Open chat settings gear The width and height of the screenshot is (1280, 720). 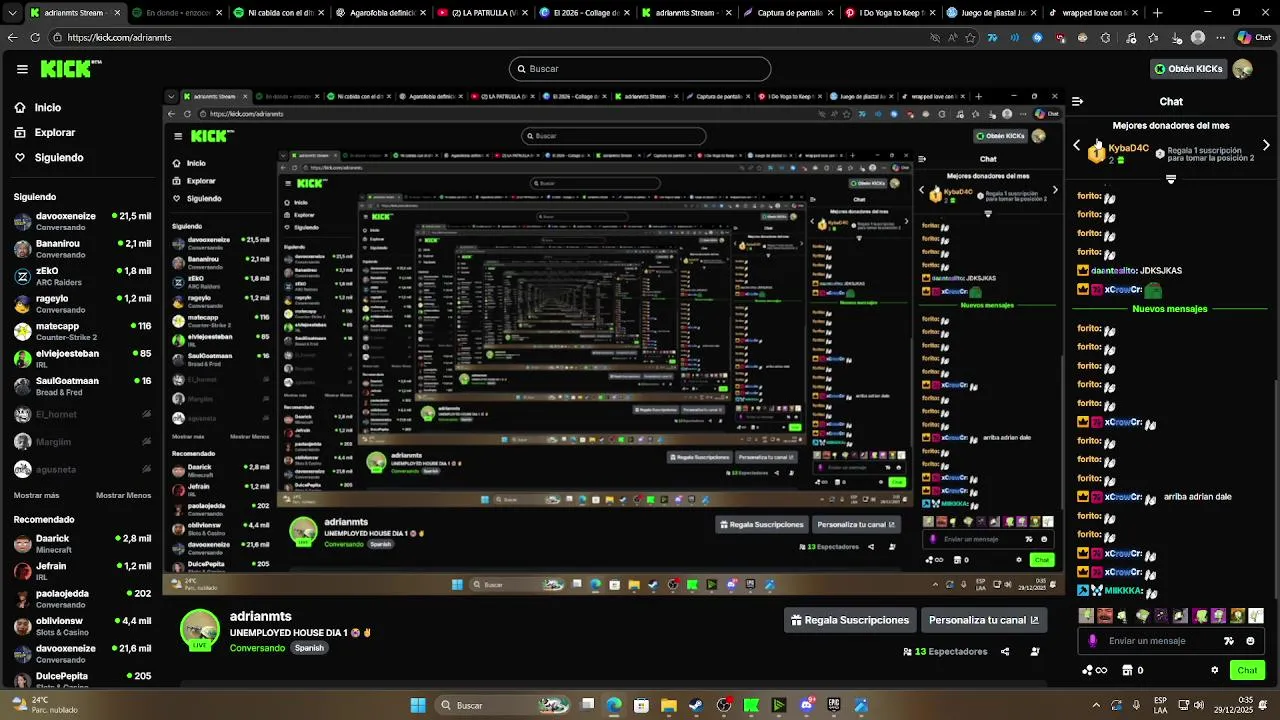coord(1215,670)
